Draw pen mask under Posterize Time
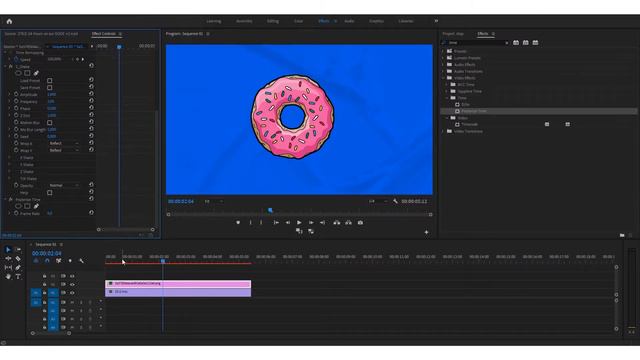This screenshot has width=640, height=360. point(36,206)
